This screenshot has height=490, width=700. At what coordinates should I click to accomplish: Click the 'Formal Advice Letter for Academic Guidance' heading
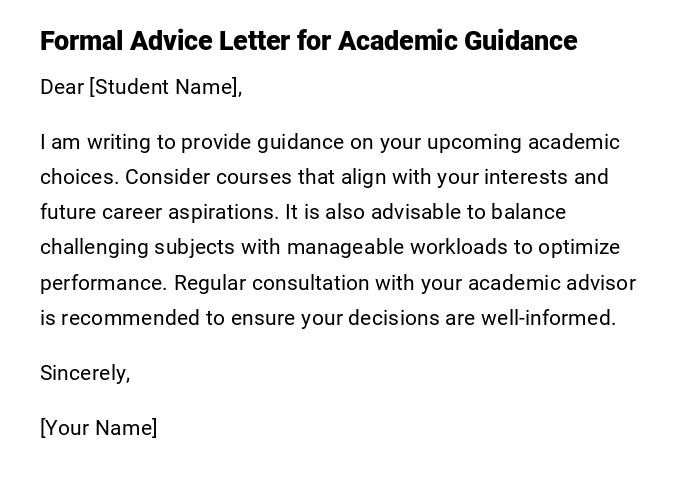[x=308, y=41]
